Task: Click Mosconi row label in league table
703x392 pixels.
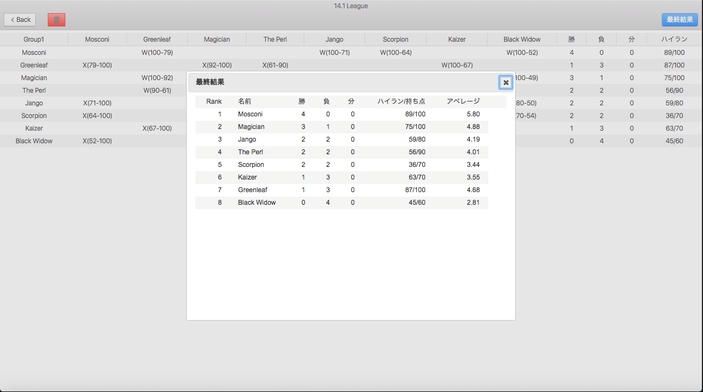Action: 34,52
